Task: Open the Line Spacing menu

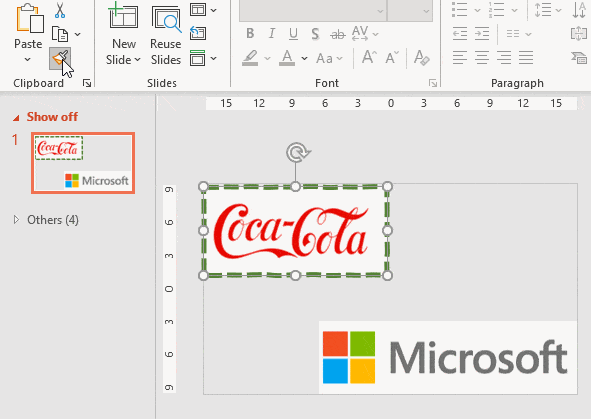Action: pos(548,10)
